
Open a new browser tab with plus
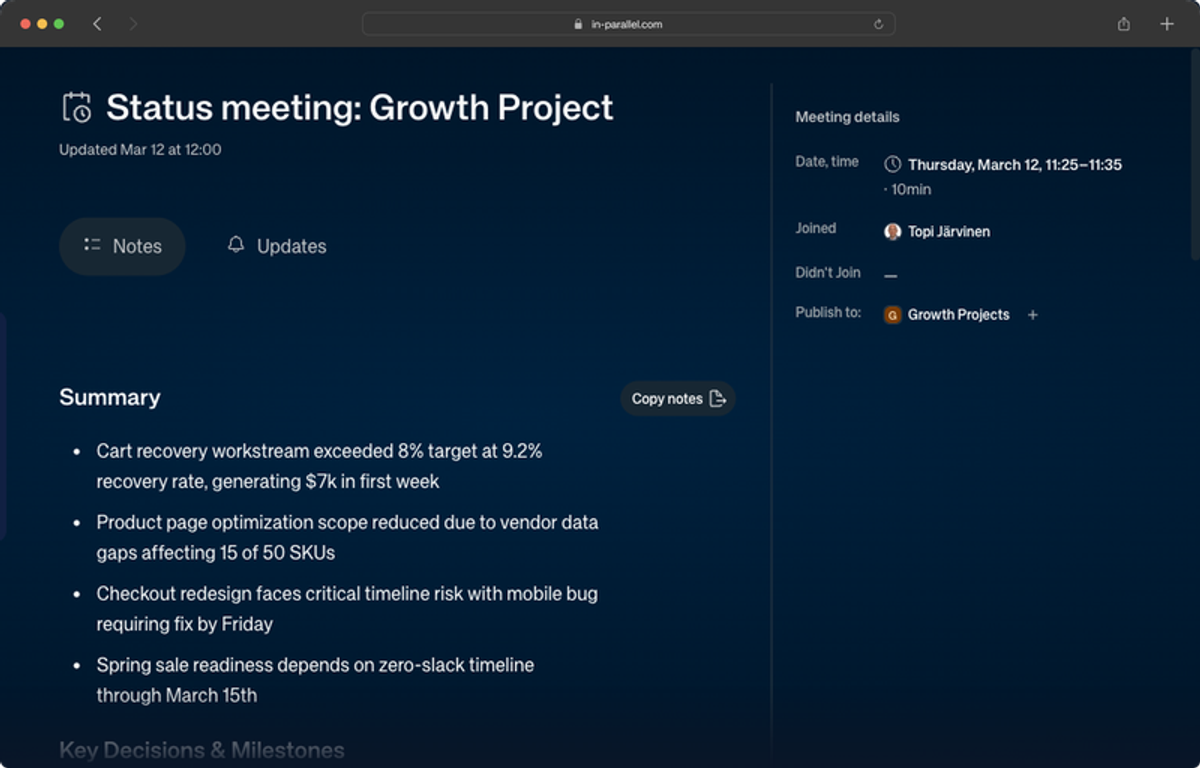tap(1167, 24)
